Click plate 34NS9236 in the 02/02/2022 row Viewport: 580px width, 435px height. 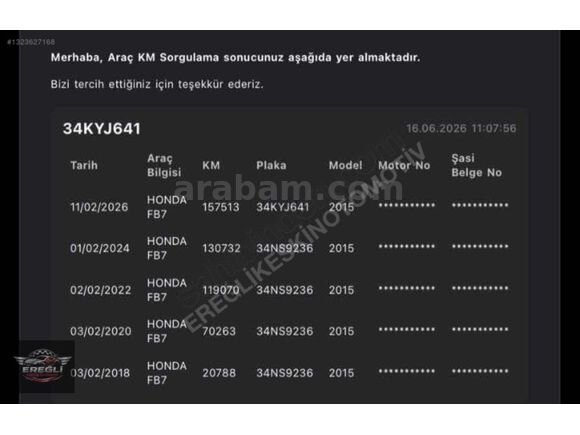point(284,290)
